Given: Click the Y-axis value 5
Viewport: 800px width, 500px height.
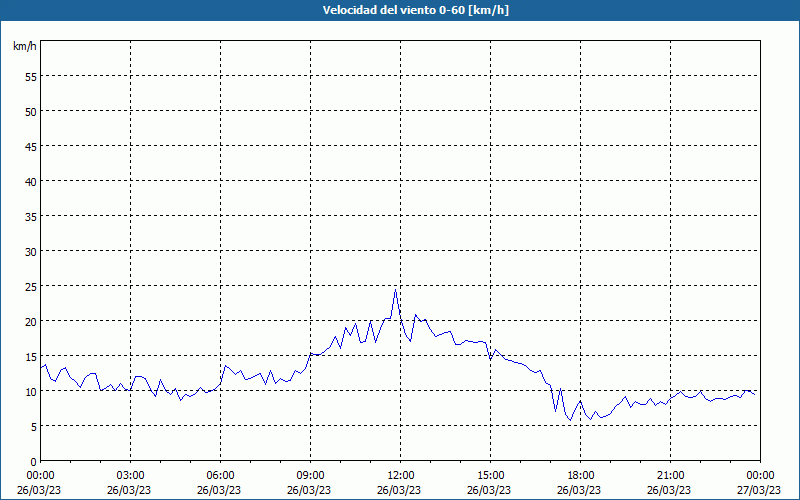Looking at the screenshot, I should [x=34, y=427].
